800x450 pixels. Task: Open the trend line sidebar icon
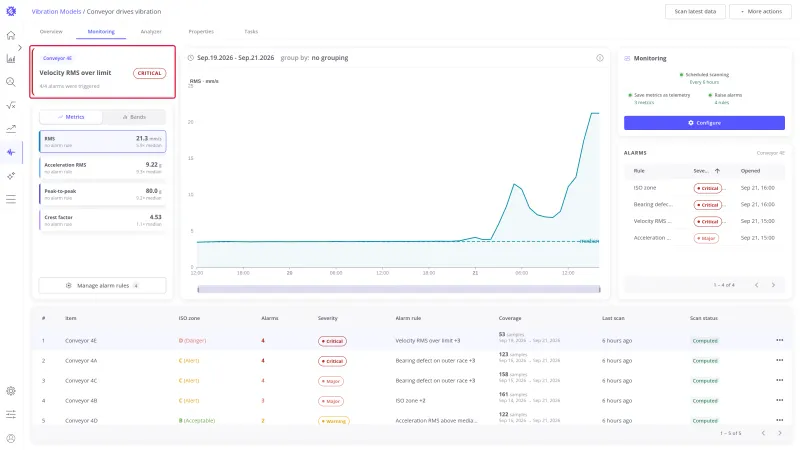tap(11, 129)
